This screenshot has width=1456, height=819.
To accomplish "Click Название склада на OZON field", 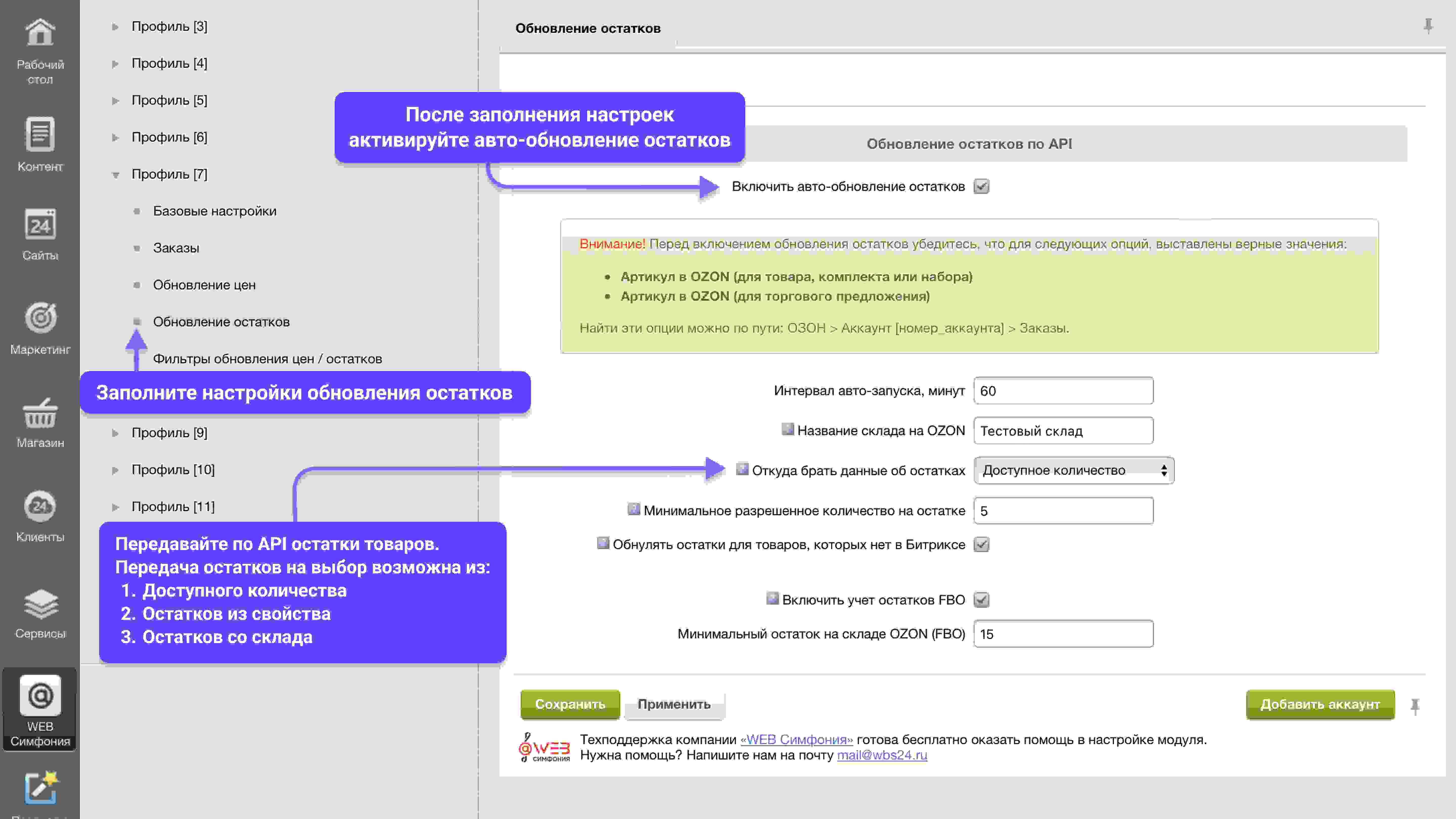I will pyautogui.click(x=1063, y=431).
